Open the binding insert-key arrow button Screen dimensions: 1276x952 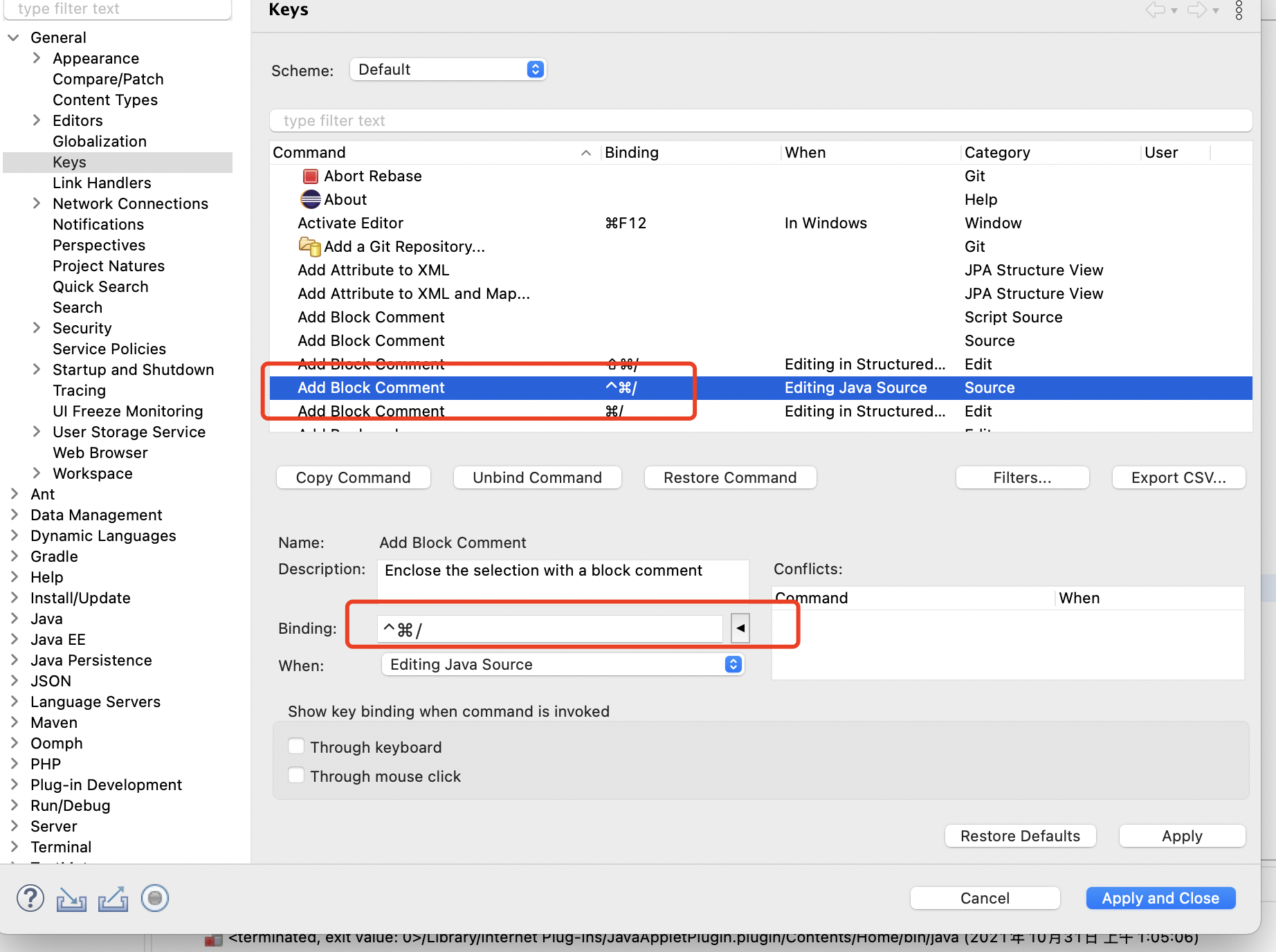click(740, 628)
